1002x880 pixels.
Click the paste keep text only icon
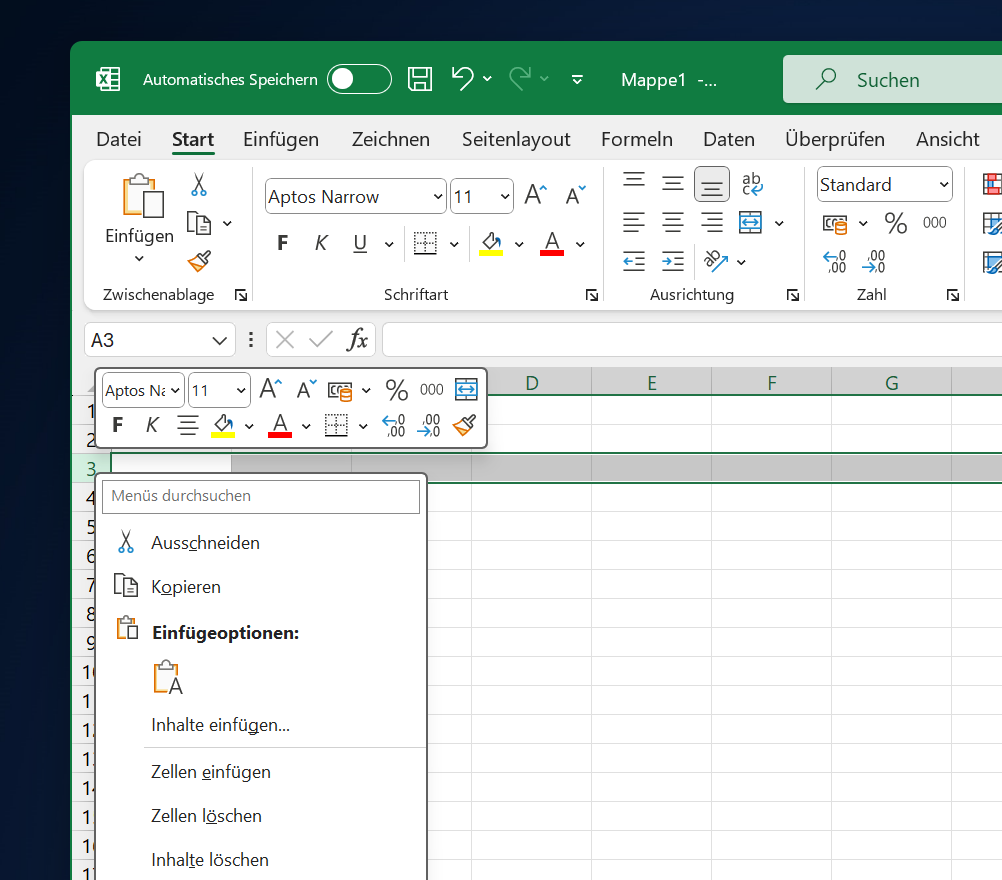tap(168, 677)
